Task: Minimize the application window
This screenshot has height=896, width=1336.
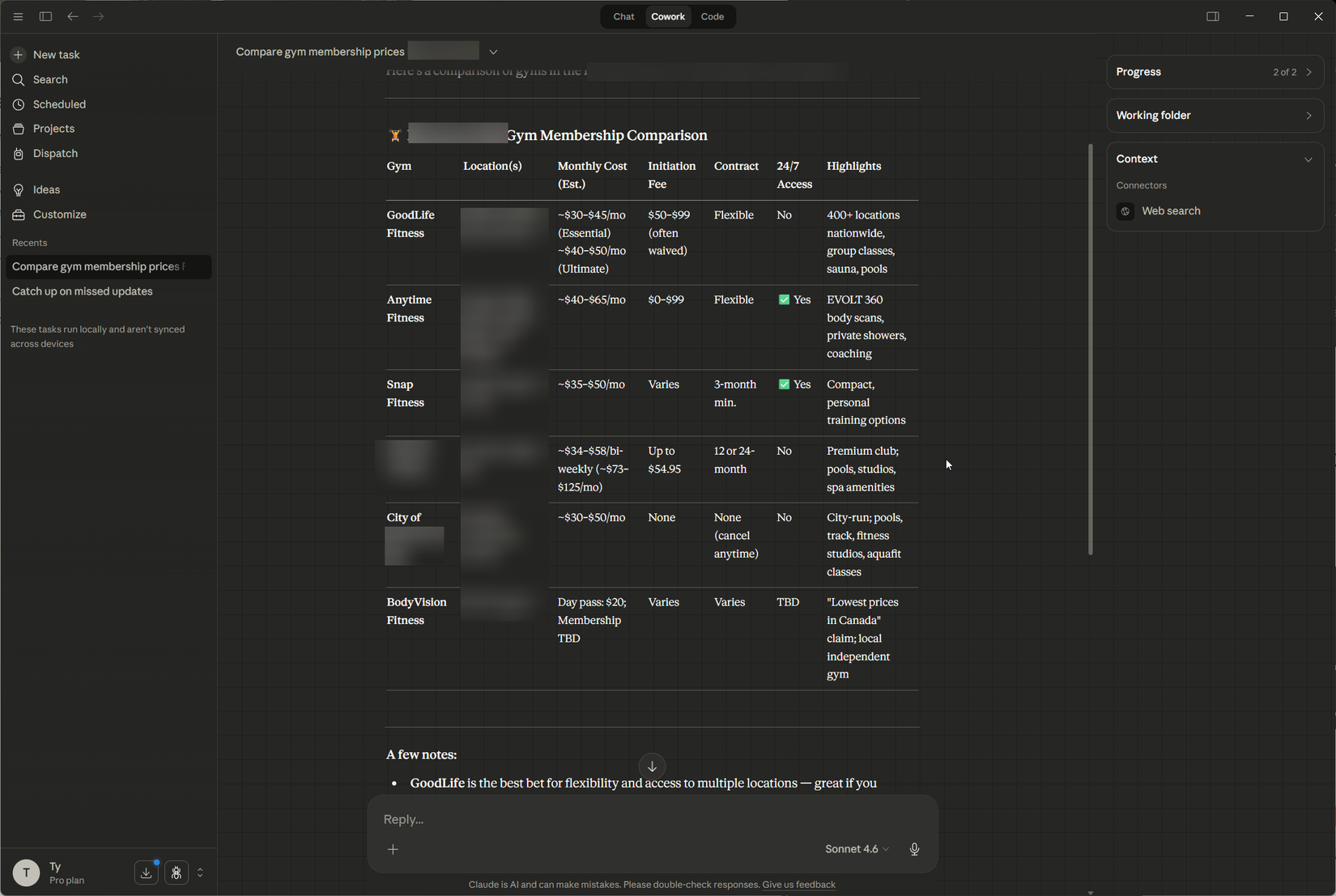Action: pos(1249,16)
